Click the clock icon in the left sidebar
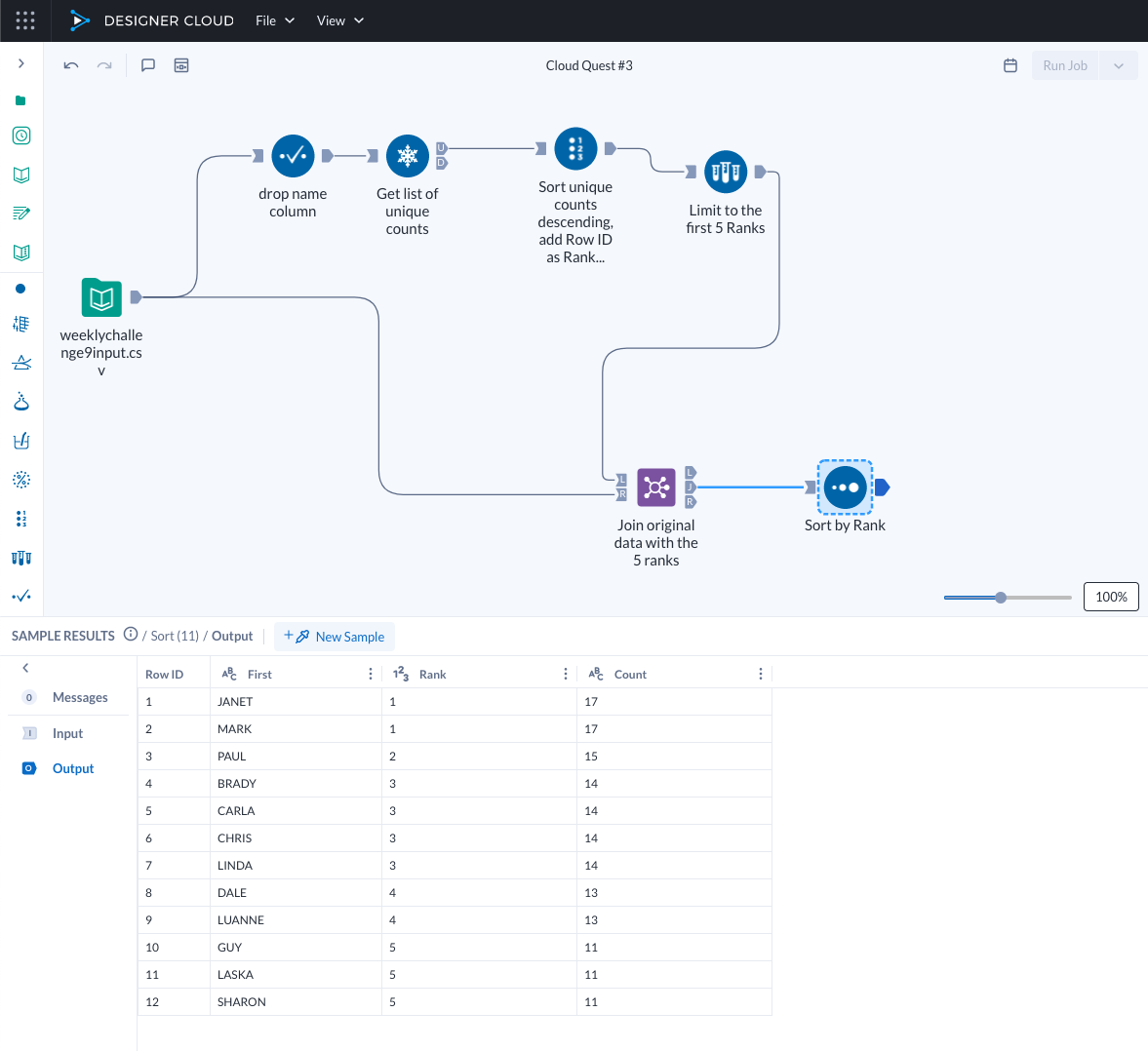The image size is (1148, 1051). coord(21,136)
